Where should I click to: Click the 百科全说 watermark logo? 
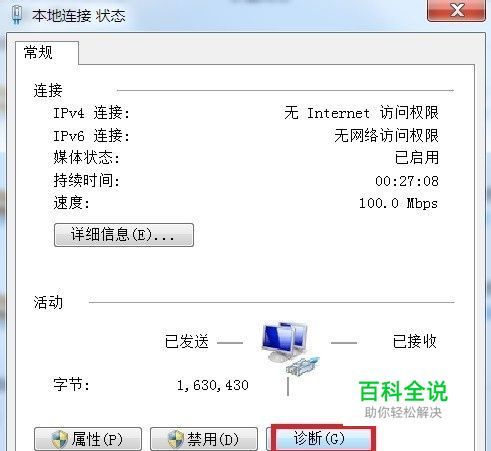(403, 399)
